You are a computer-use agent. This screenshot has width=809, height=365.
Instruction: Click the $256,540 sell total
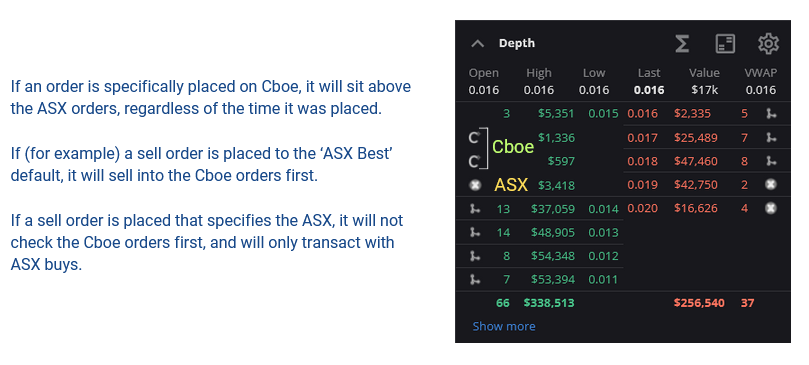click(699, 303)
